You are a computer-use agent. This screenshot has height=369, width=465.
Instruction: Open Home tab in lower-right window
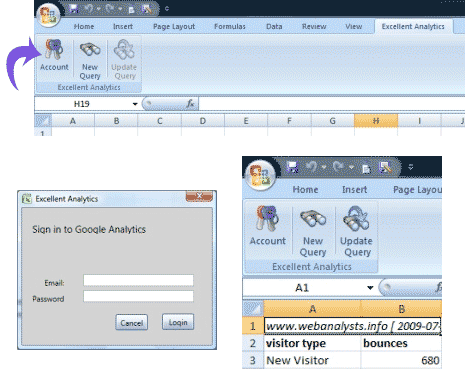[305, 190]
